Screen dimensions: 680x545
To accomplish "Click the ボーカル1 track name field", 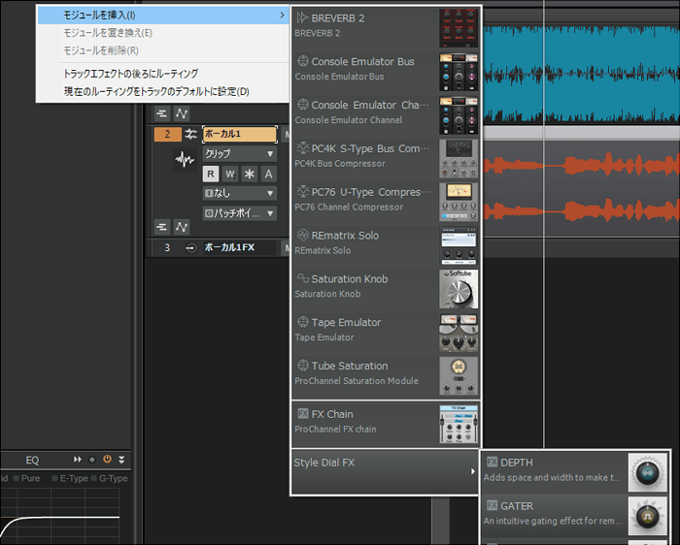I will tap(239, 134).
